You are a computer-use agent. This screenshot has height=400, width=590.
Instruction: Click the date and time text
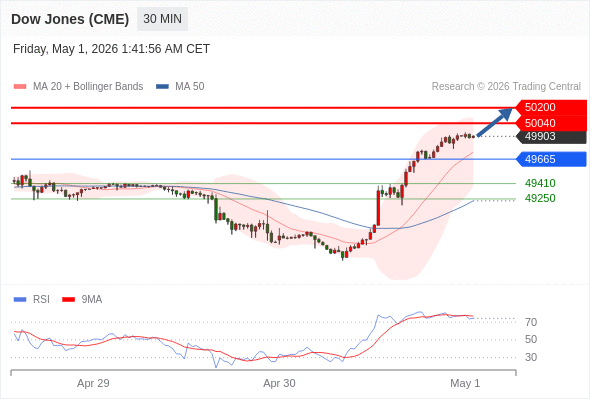[x=111, y=49]
